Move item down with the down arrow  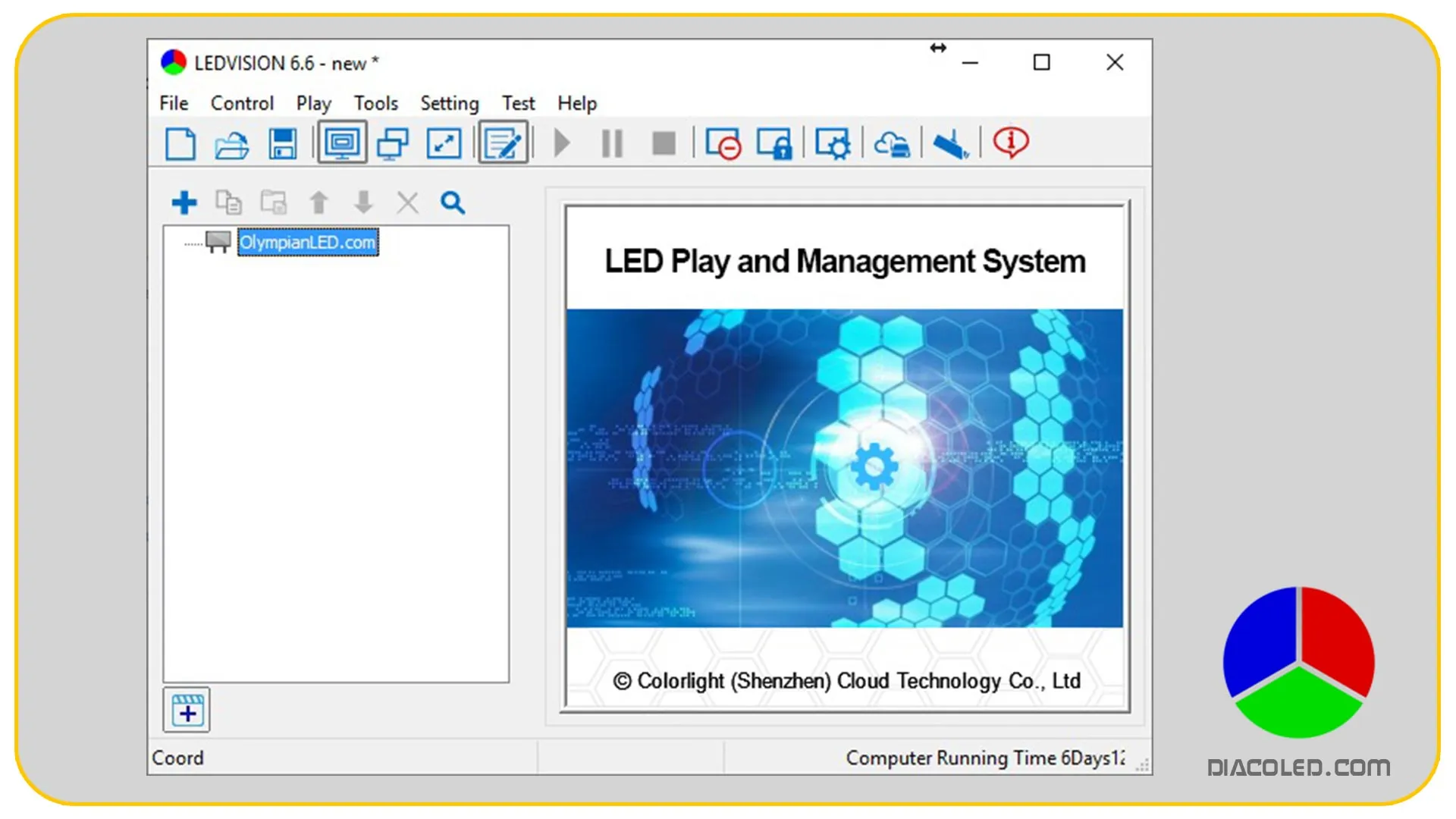click(x=364, y=202)
